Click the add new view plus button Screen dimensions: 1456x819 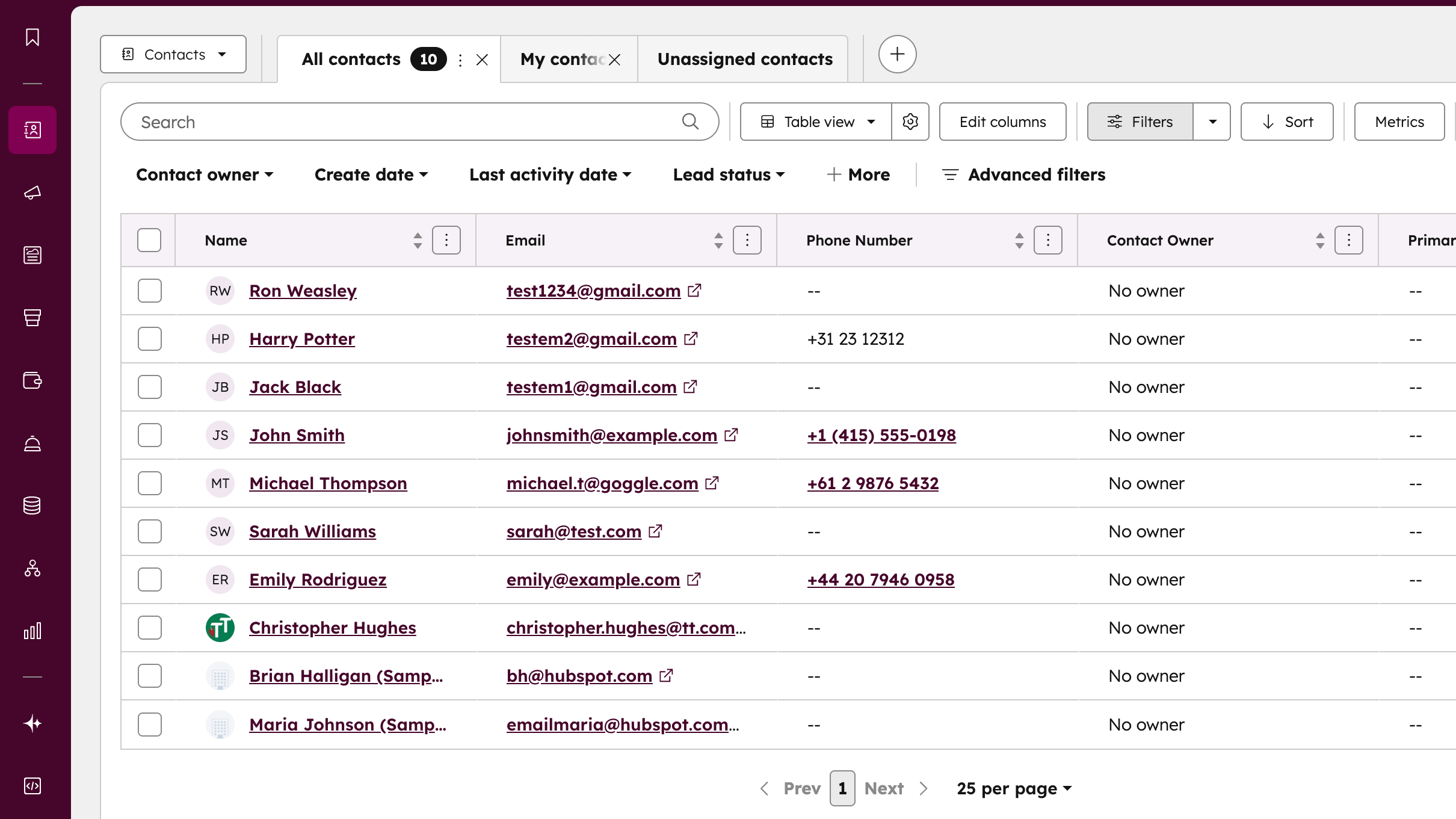point(897,54)
